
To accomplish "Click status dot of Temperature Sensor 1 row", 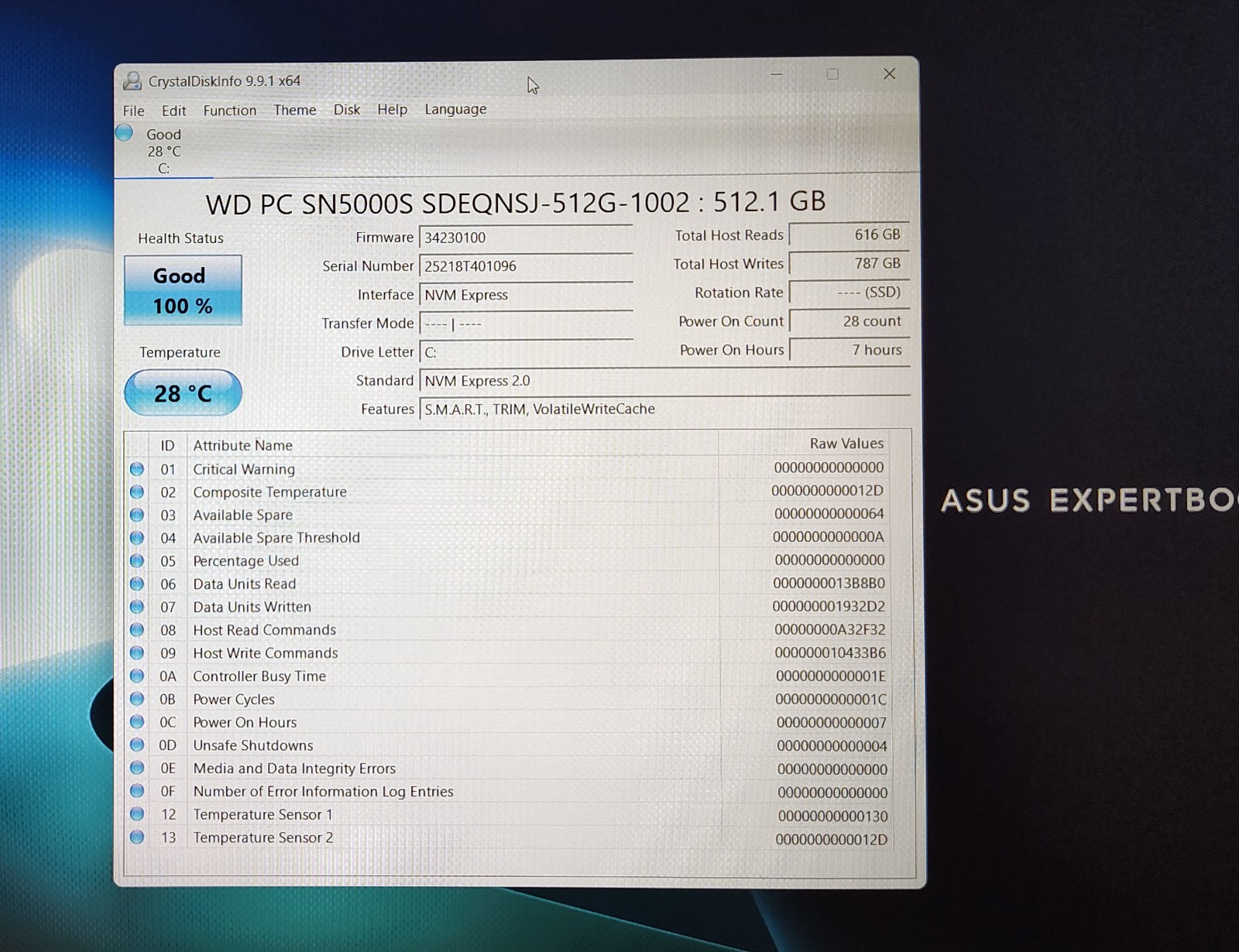I will [x=137, y=813].
